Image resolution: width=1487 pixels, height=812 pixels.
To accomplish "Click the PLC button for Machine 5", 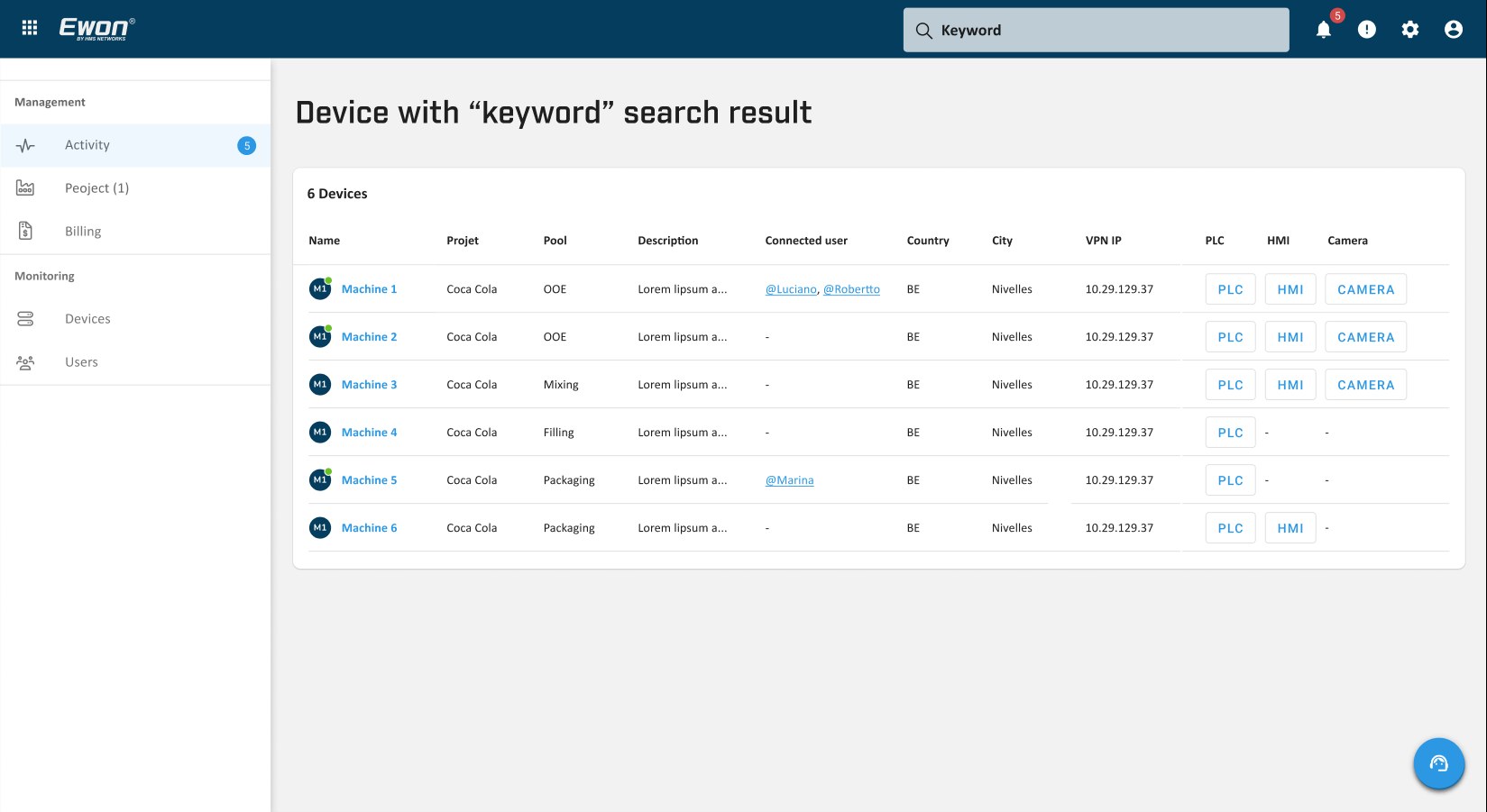I will [1230, 480].
